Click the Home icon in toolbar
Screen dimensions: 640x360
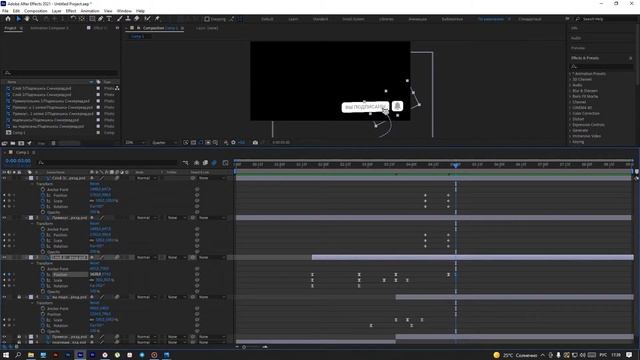(x=8, y=19)
